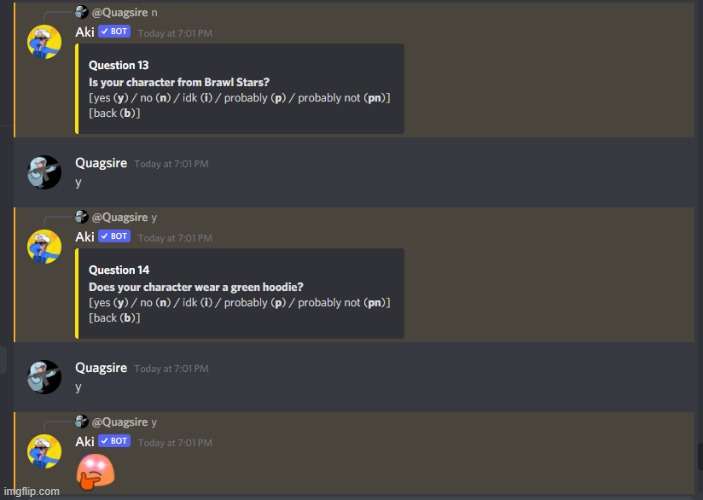Click Quagsire's avatar on second 'y' message
The image size is (703, 500).
(44, 377)
